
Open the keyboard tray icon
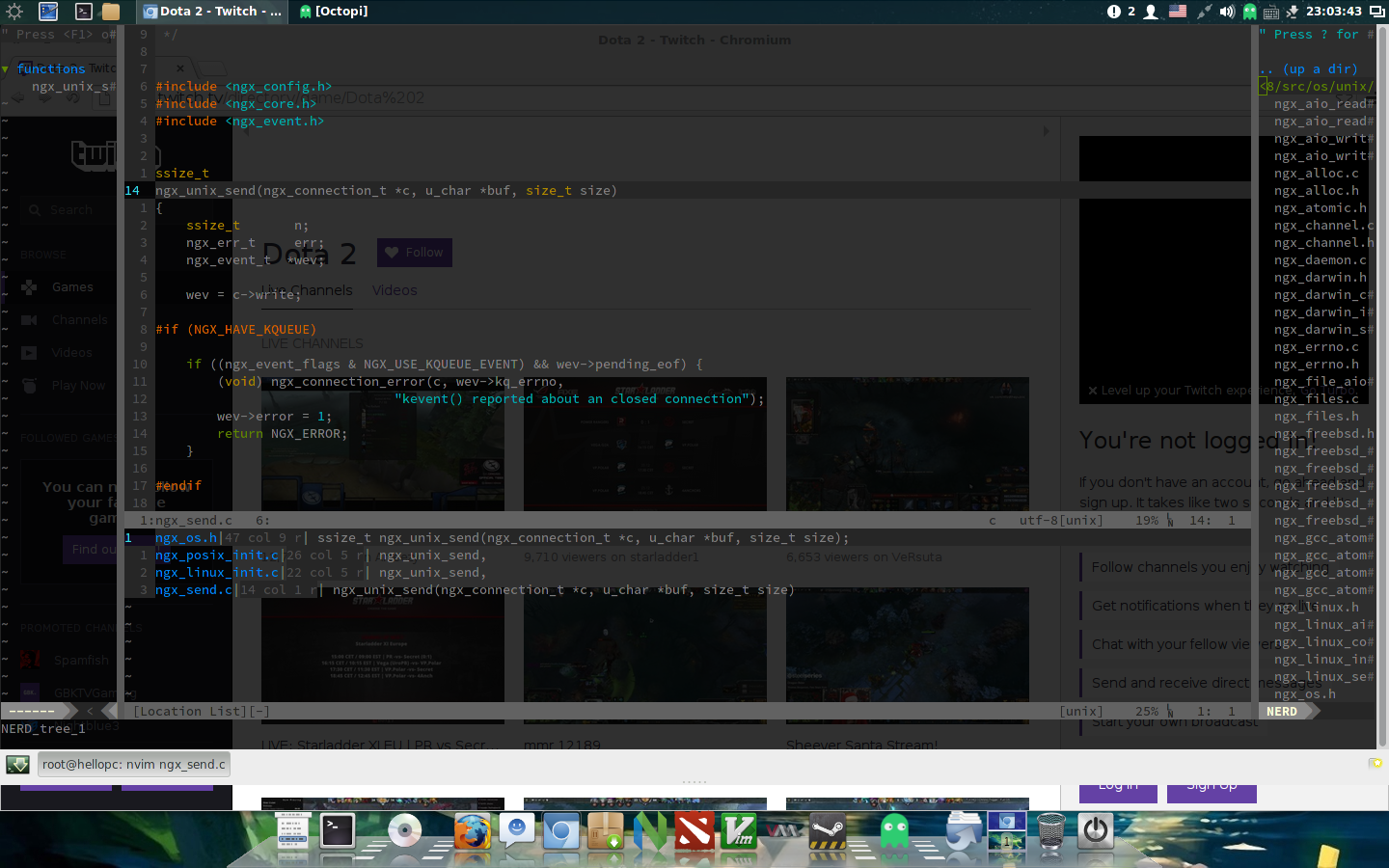tap(1271, 12)
